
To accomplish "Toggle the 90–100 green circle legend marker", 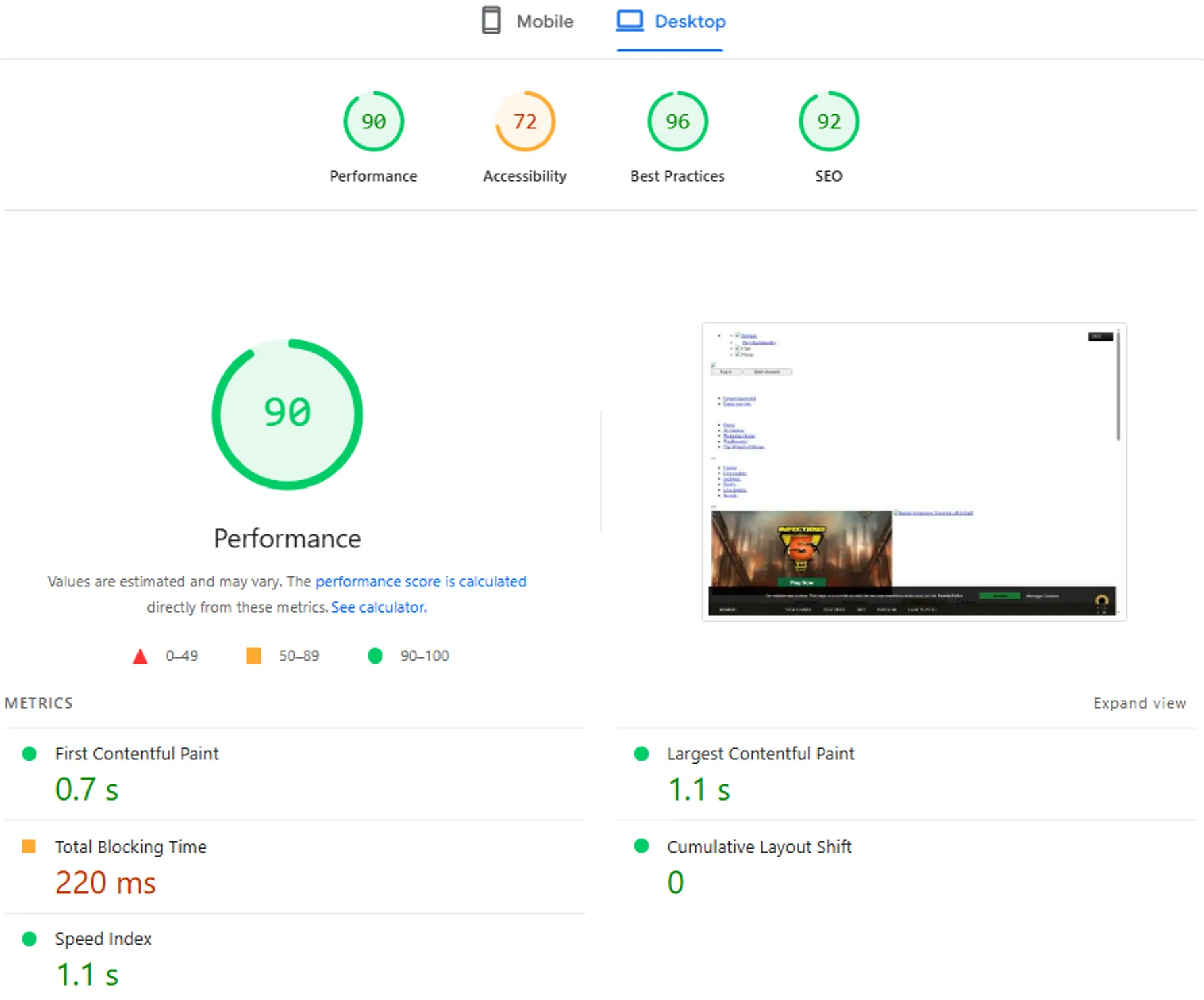I will tap(376, 655).
